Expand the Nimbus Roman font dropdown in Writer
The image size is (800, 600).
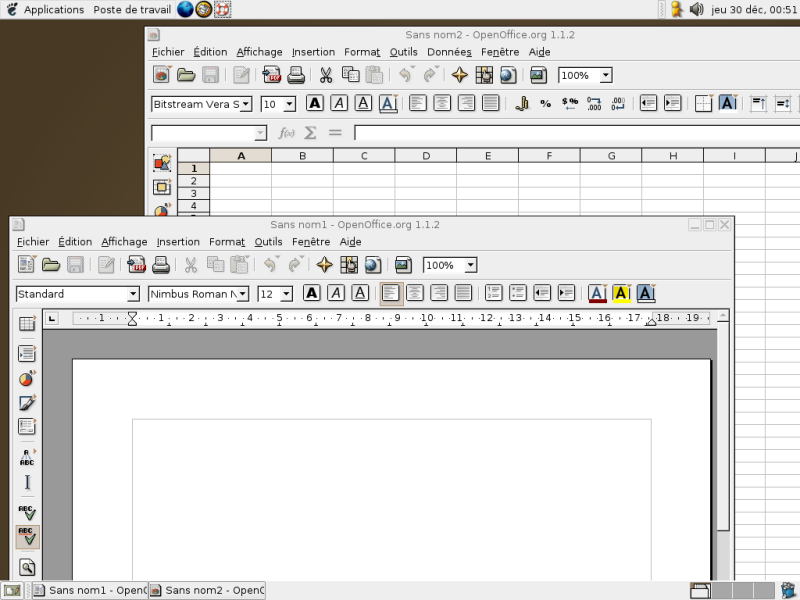[243, 294]
